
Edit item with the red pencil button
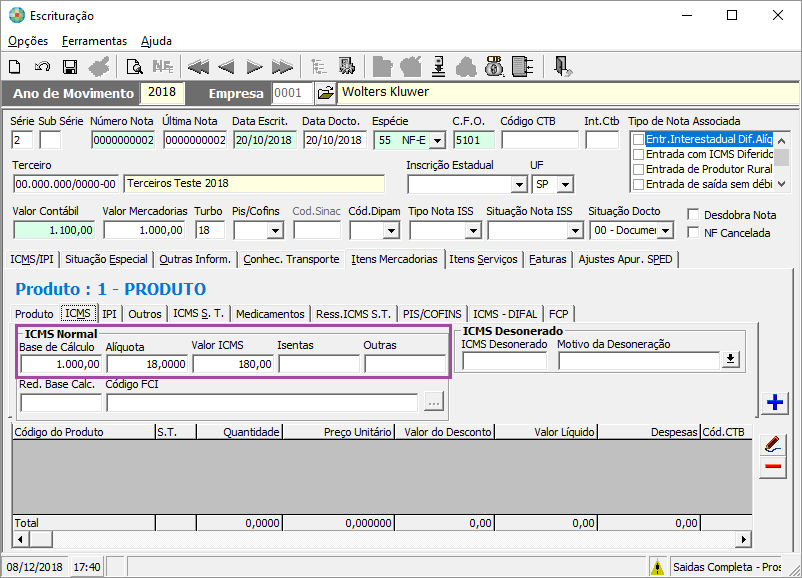pos(773,444)
